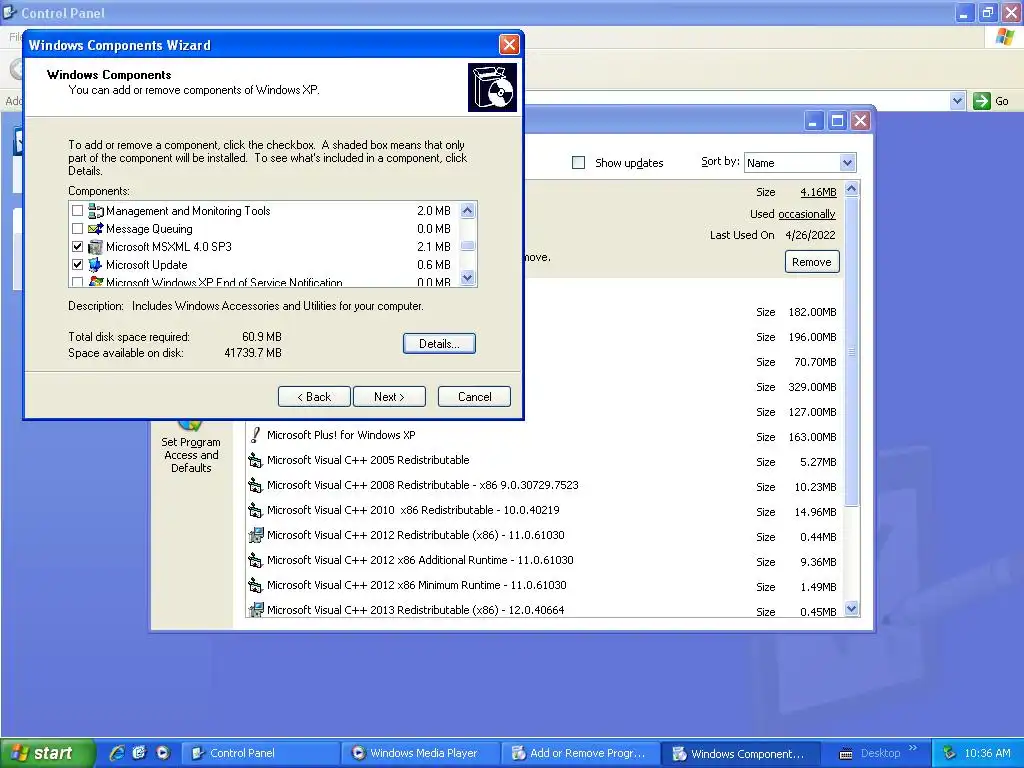1024x768 pixels.
Task: Click the 'occasionally' usage link
Action: click(x=807, y=214)
